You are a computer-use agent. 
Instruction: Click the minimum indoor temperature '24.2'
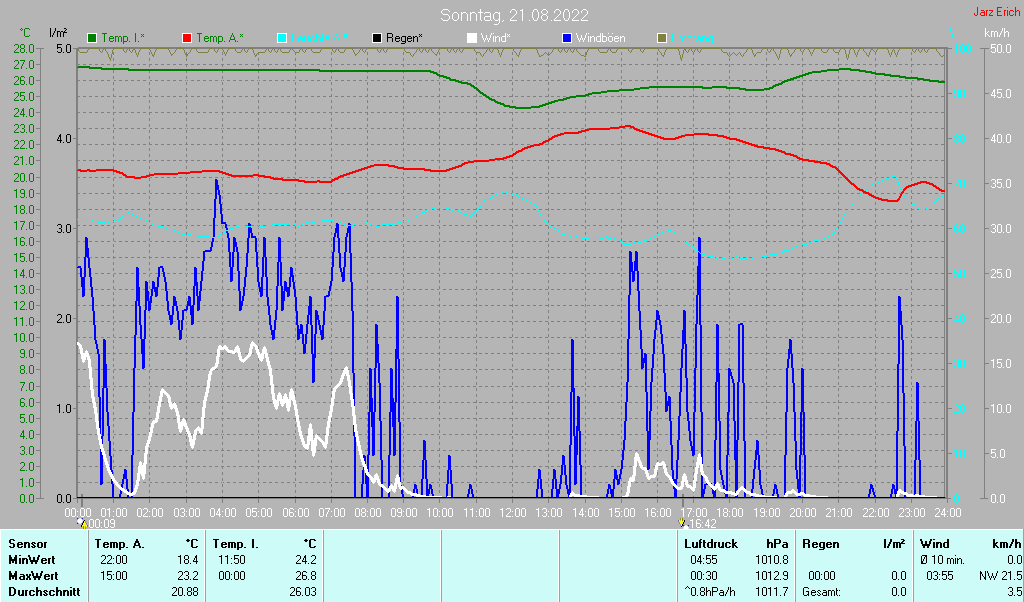tap(304, 560)
